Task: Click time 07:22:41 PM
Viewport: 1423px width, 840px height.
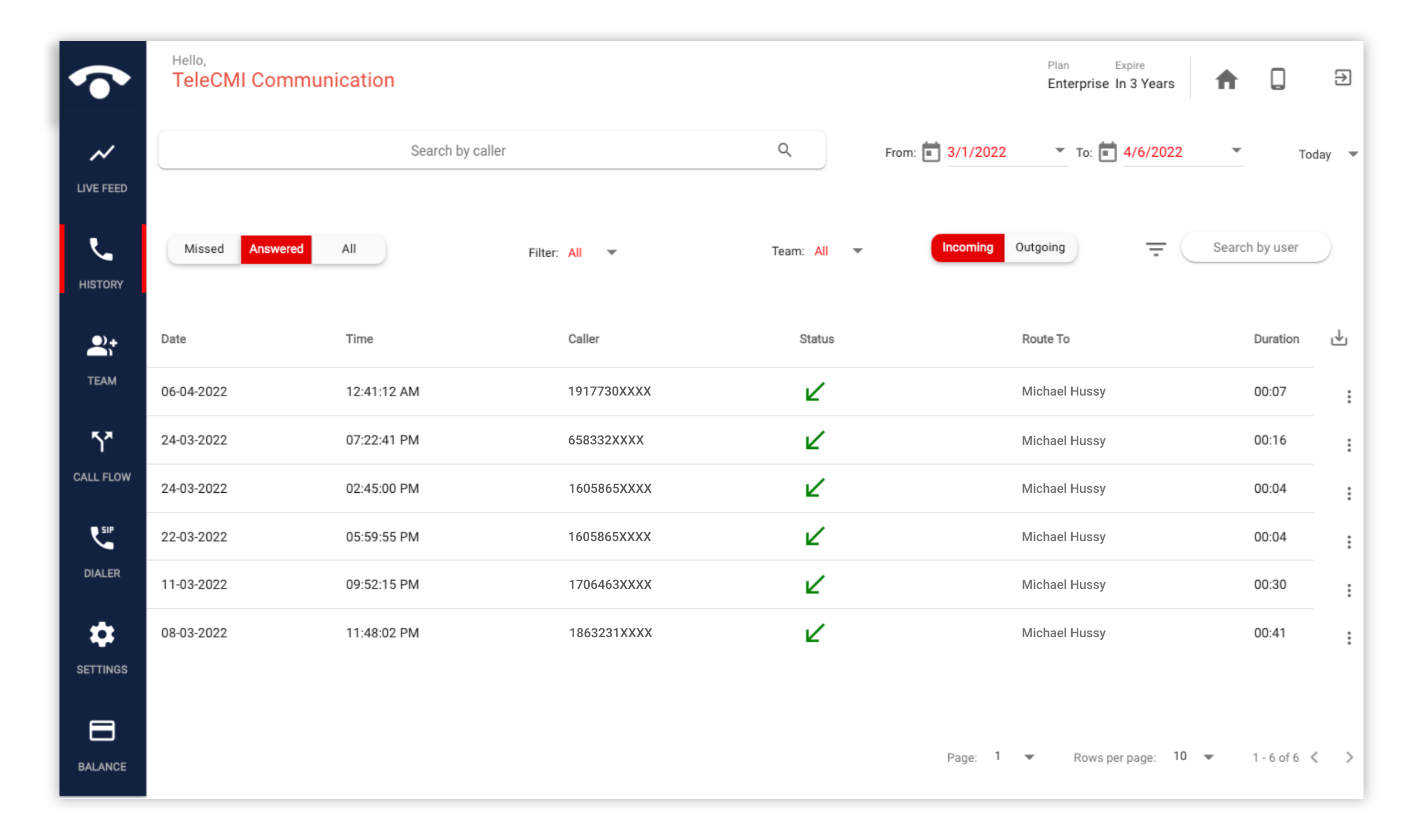Action: 383,441
